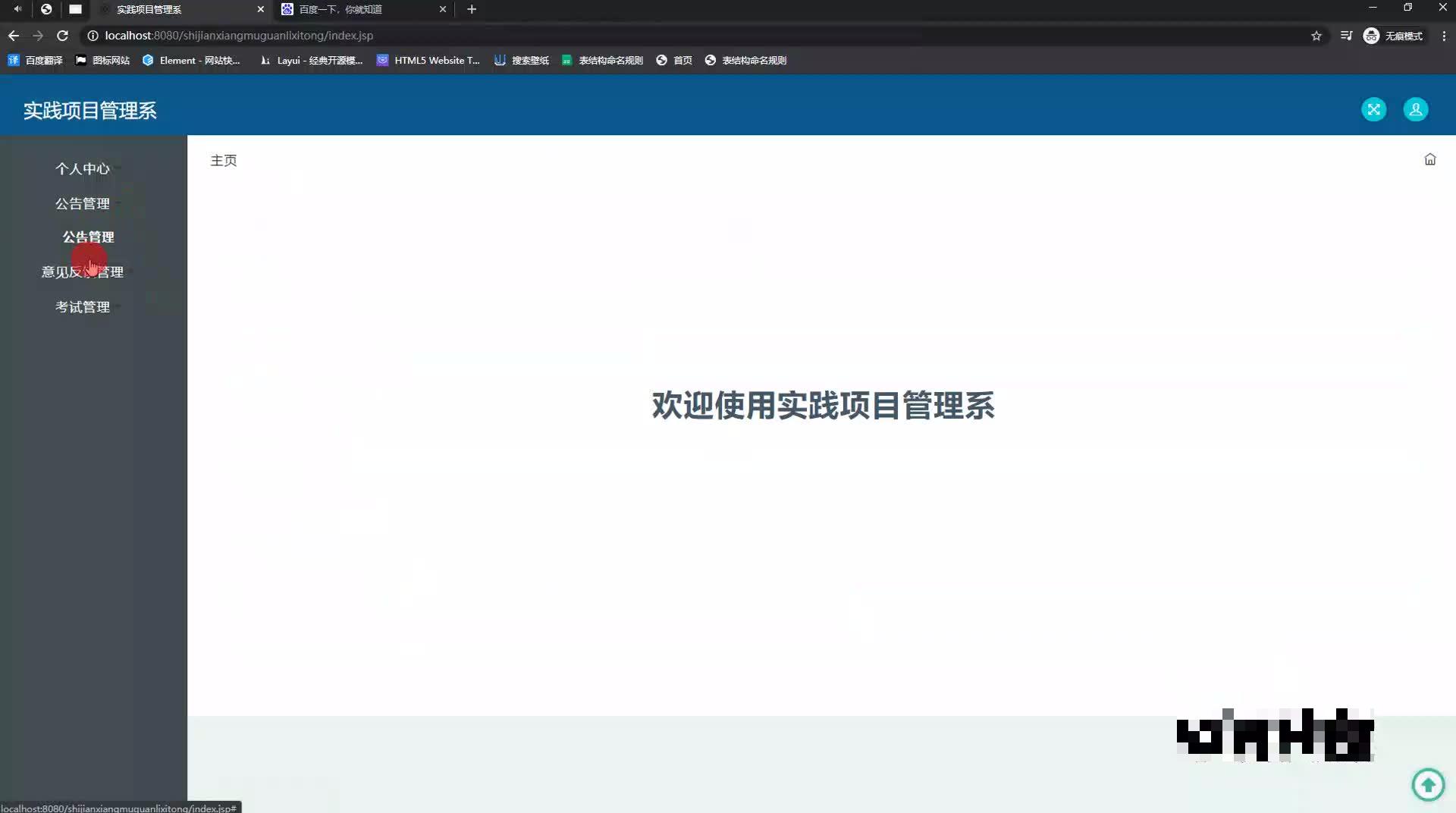Click the user avatar icon top right
This screenshot has height=813, width=1456.
1415,109
